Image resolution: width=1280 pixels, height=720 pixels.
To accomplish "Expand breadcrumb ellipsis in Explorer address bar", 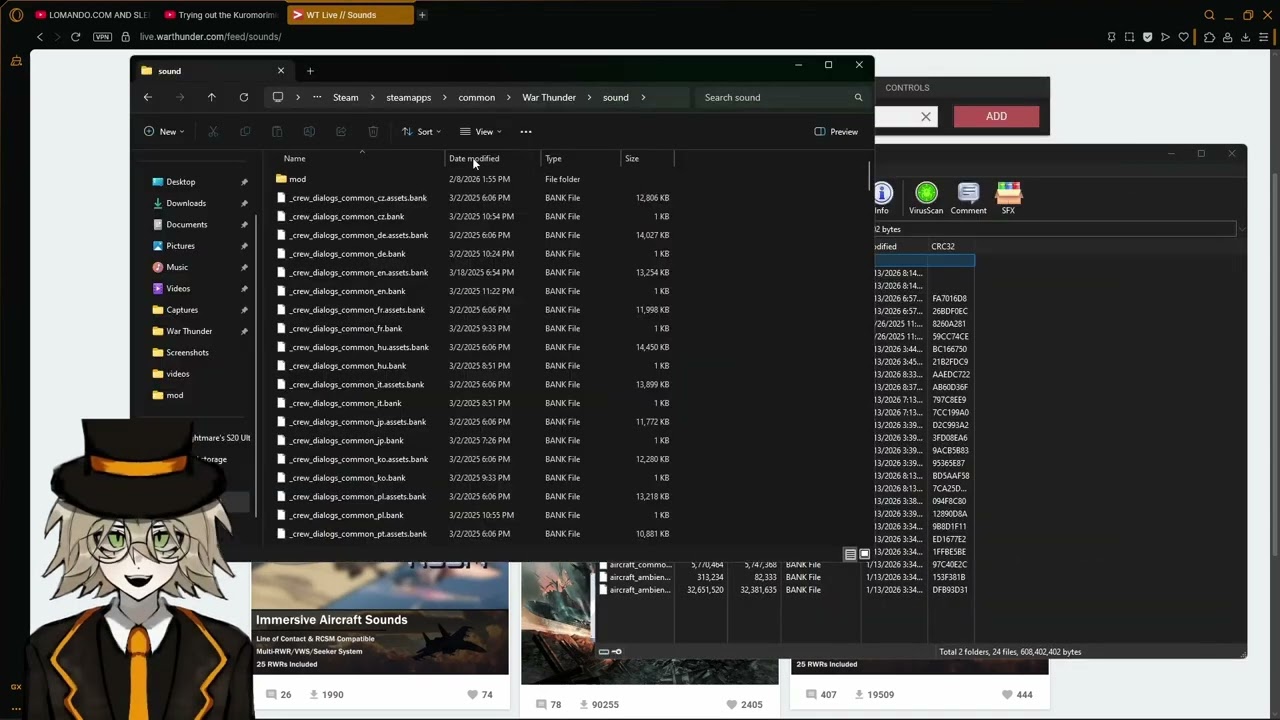I will (x=317, y=97).
